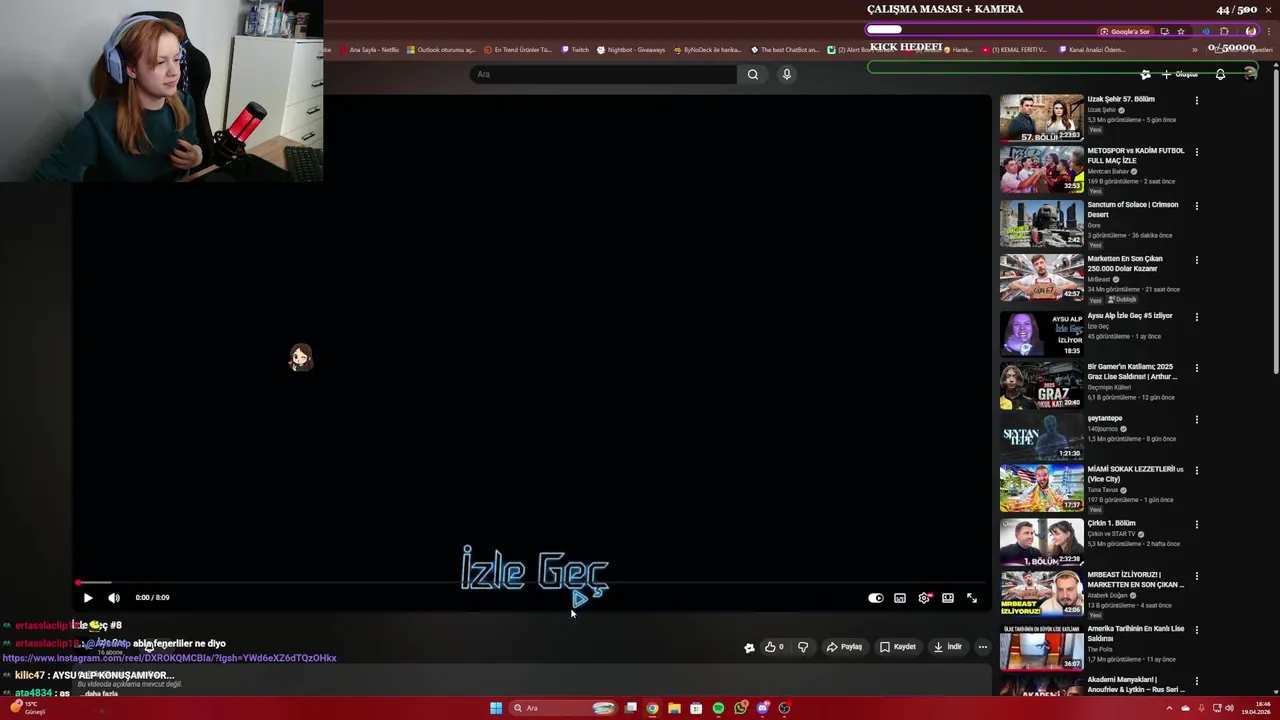Mute the video player volume
The width and height of the screenshot is (1280, 720).
(114, 598)
